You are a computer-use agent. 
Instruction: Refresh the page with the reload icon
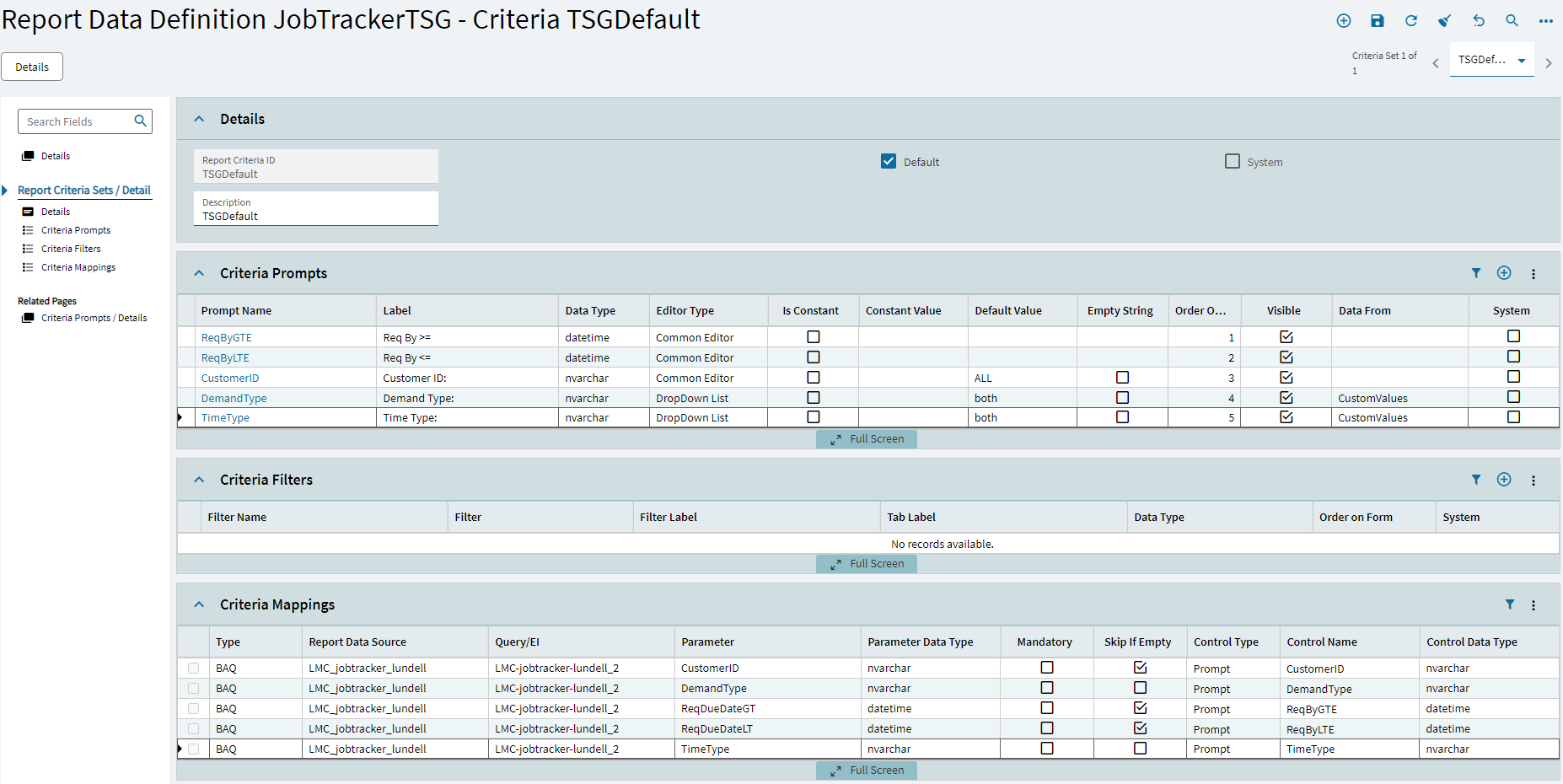coord(1411,21)
